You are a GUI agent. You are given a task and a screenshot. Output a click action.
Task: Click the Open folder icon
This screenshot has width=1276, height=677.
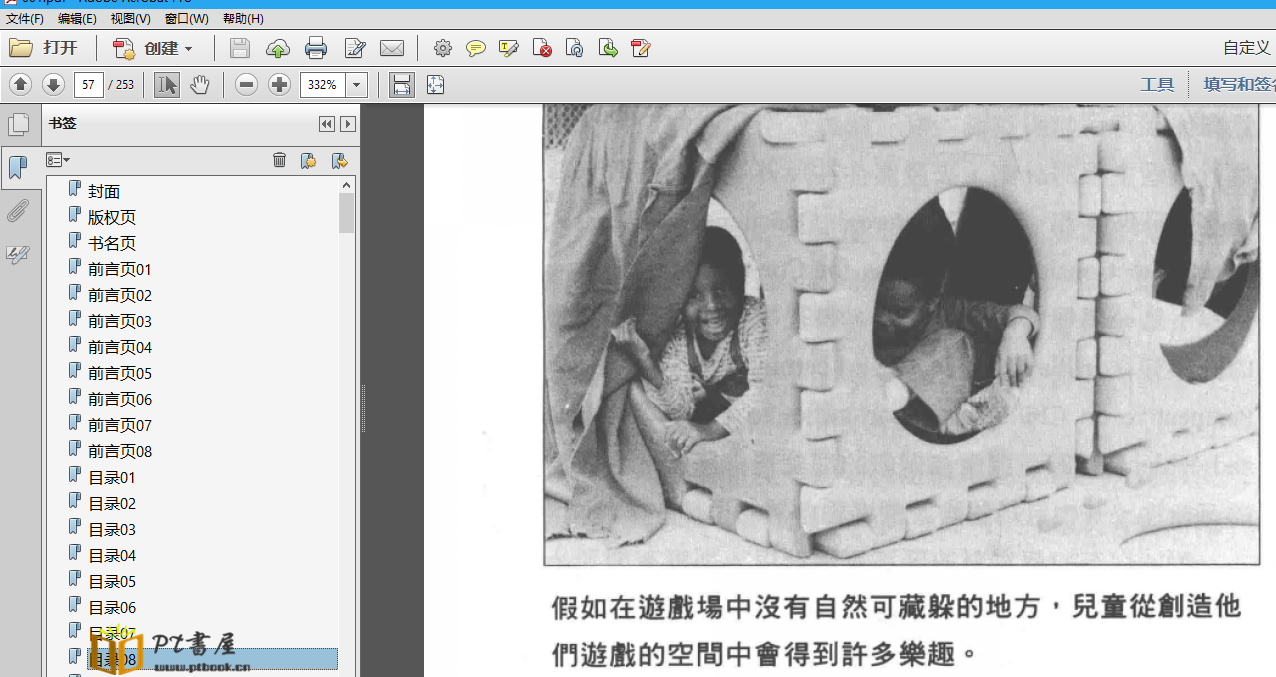pos(21,47)
